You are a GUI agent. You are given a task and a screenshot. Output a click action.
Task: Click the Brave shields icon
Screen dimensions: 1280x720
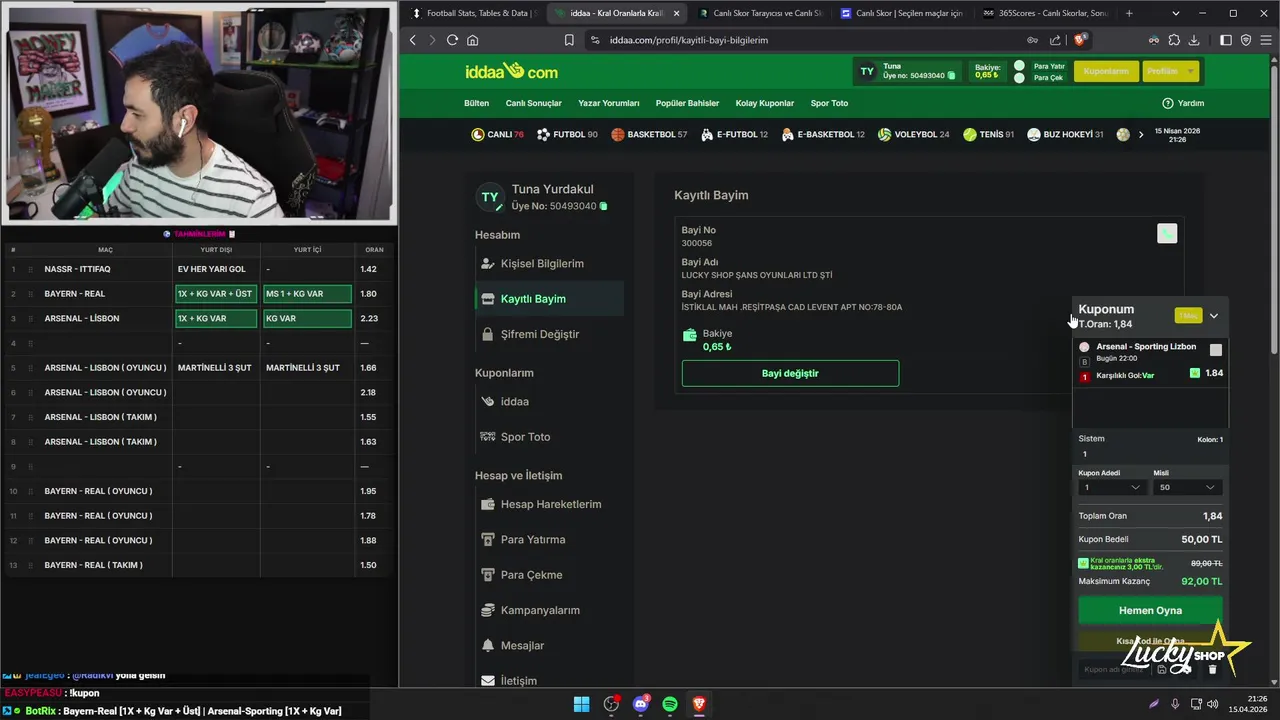(1080, 40)
